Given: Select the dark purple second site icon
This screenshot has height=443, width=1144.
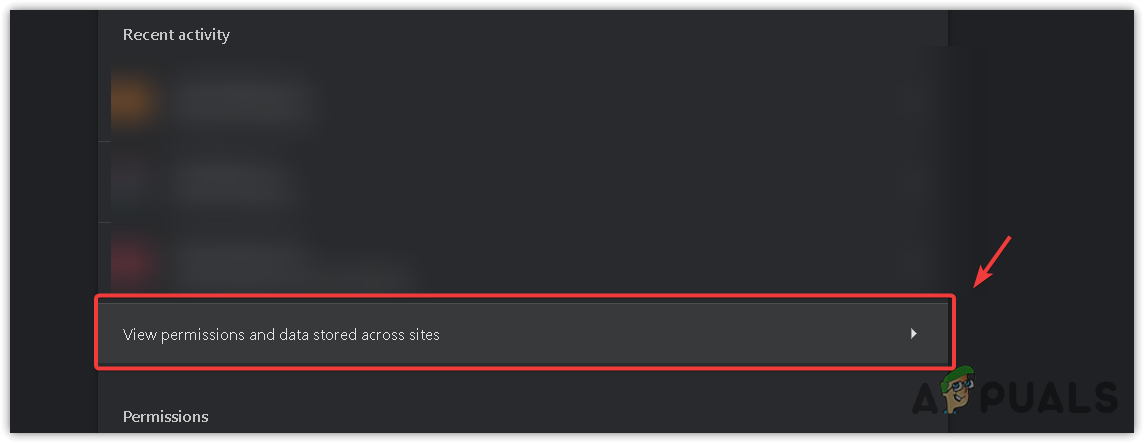Looking at the screenshot, I should [x=134, y=181].
